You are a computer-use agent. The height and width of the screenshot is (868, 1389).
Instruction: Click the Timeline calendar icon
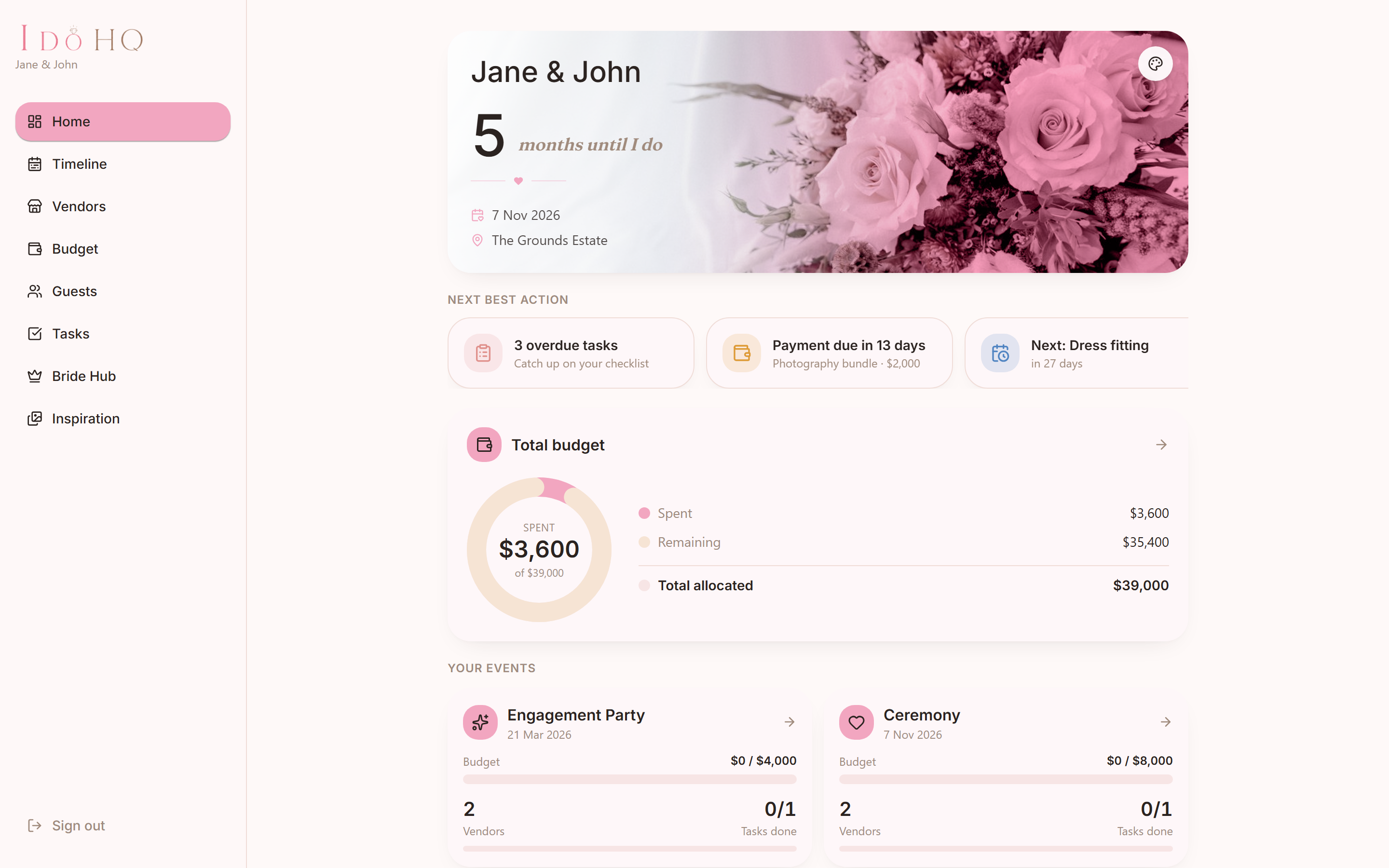34,164
